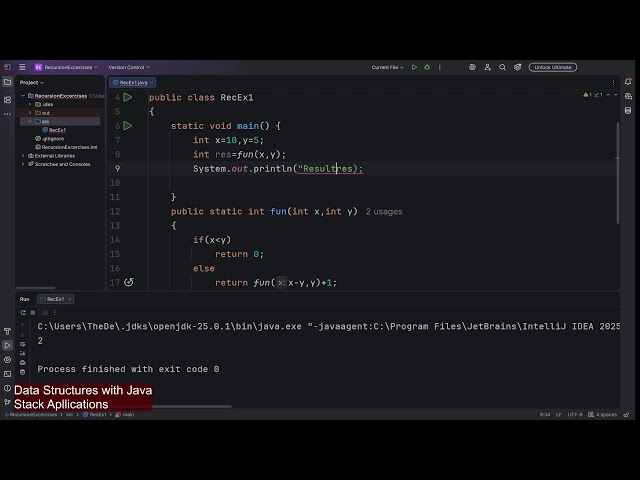The height and width of the screenshot is (480, 640).
Task: Open the Problems tool window
Action: pyautogui.click(x=7, y=388)
